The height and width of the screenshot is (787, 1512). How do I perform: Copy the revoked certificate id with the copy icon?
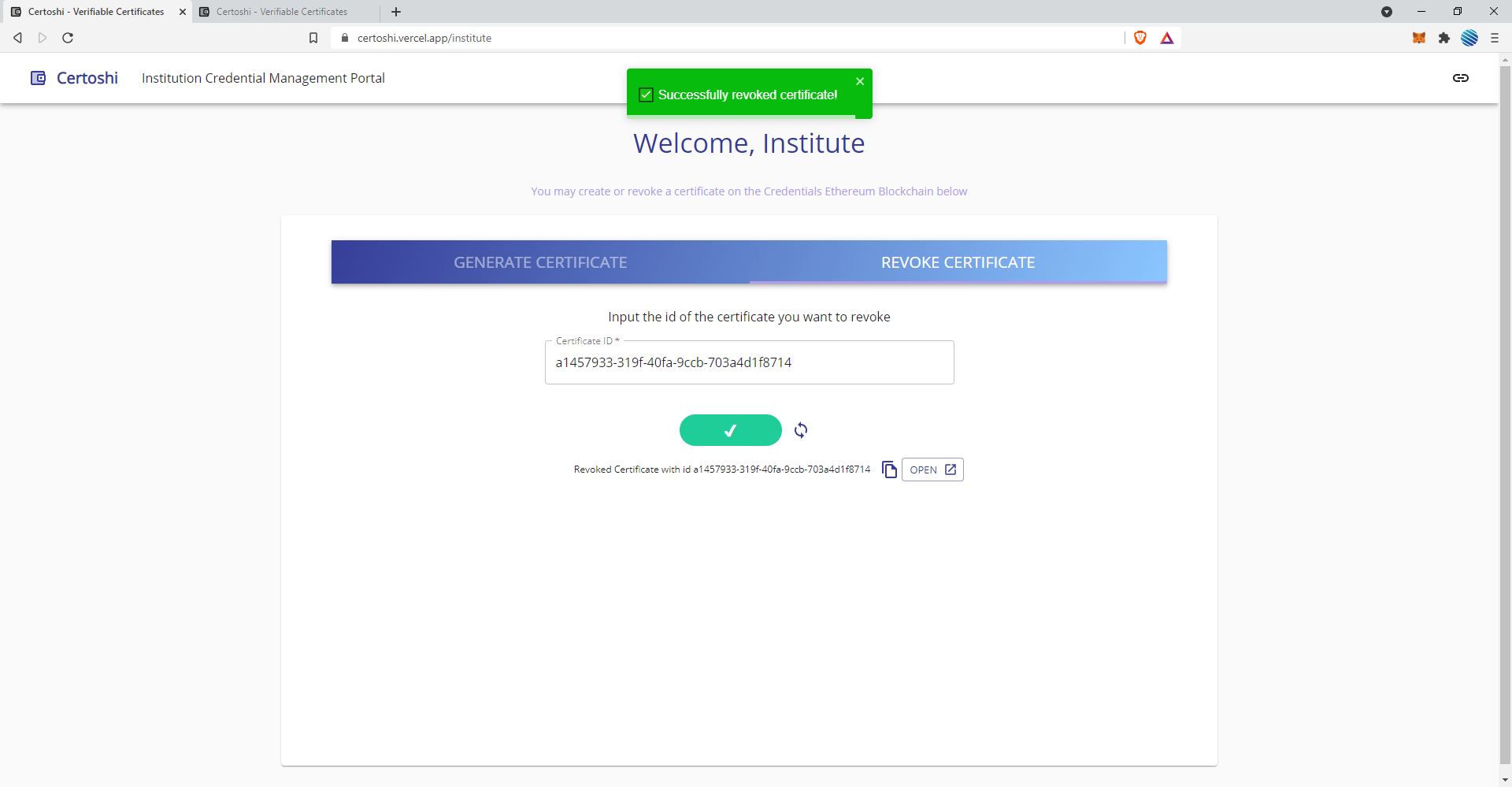[889, 470]
